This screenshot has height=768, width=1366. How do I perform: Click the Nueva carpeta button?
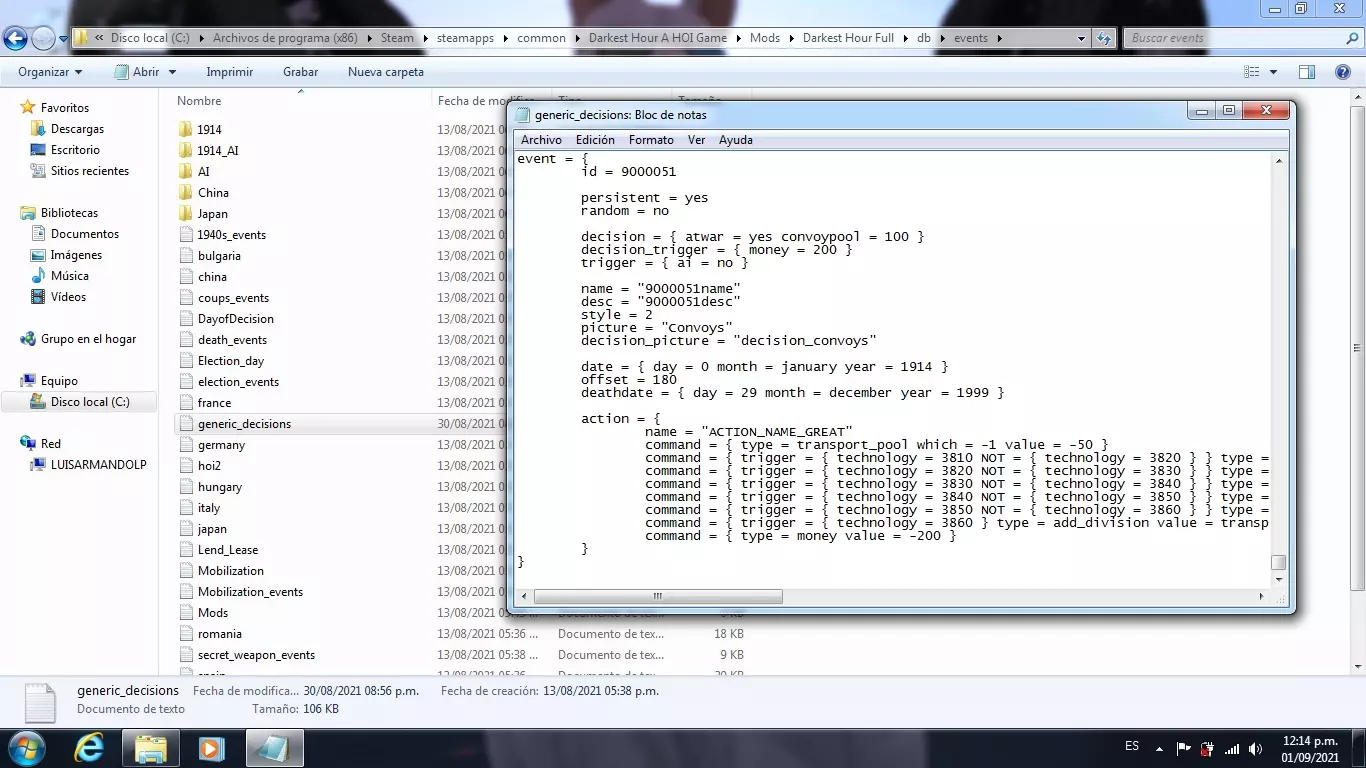pos(385,72)
